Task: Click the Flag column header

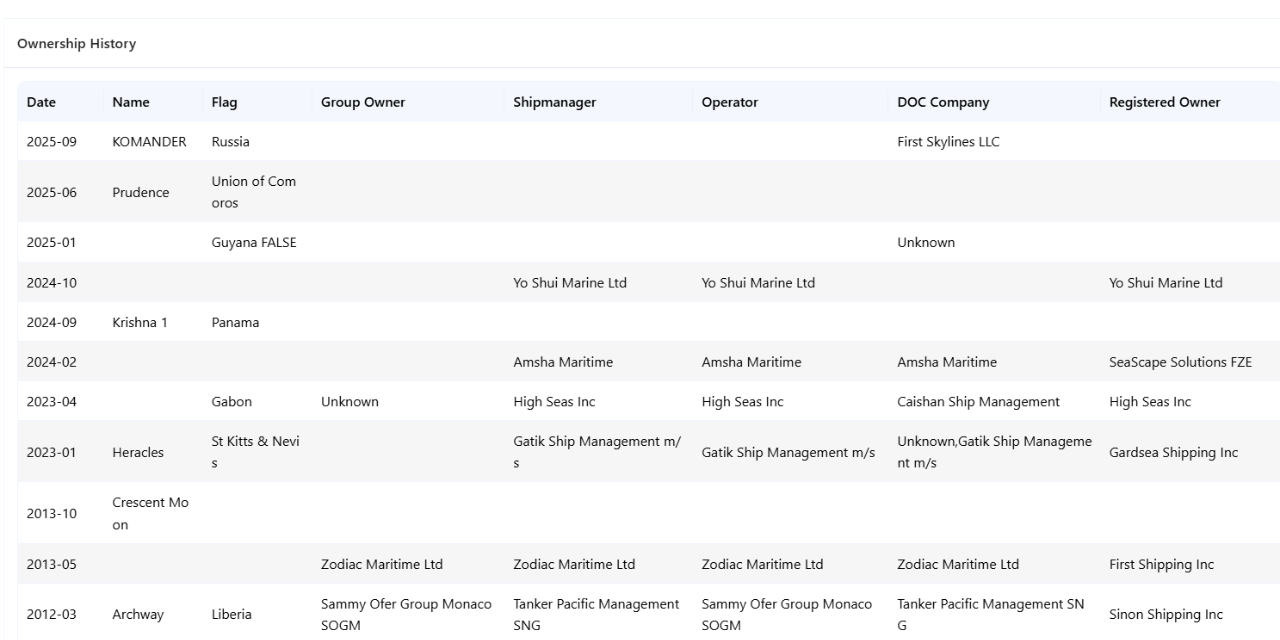Action: click(x=224, y=102)
